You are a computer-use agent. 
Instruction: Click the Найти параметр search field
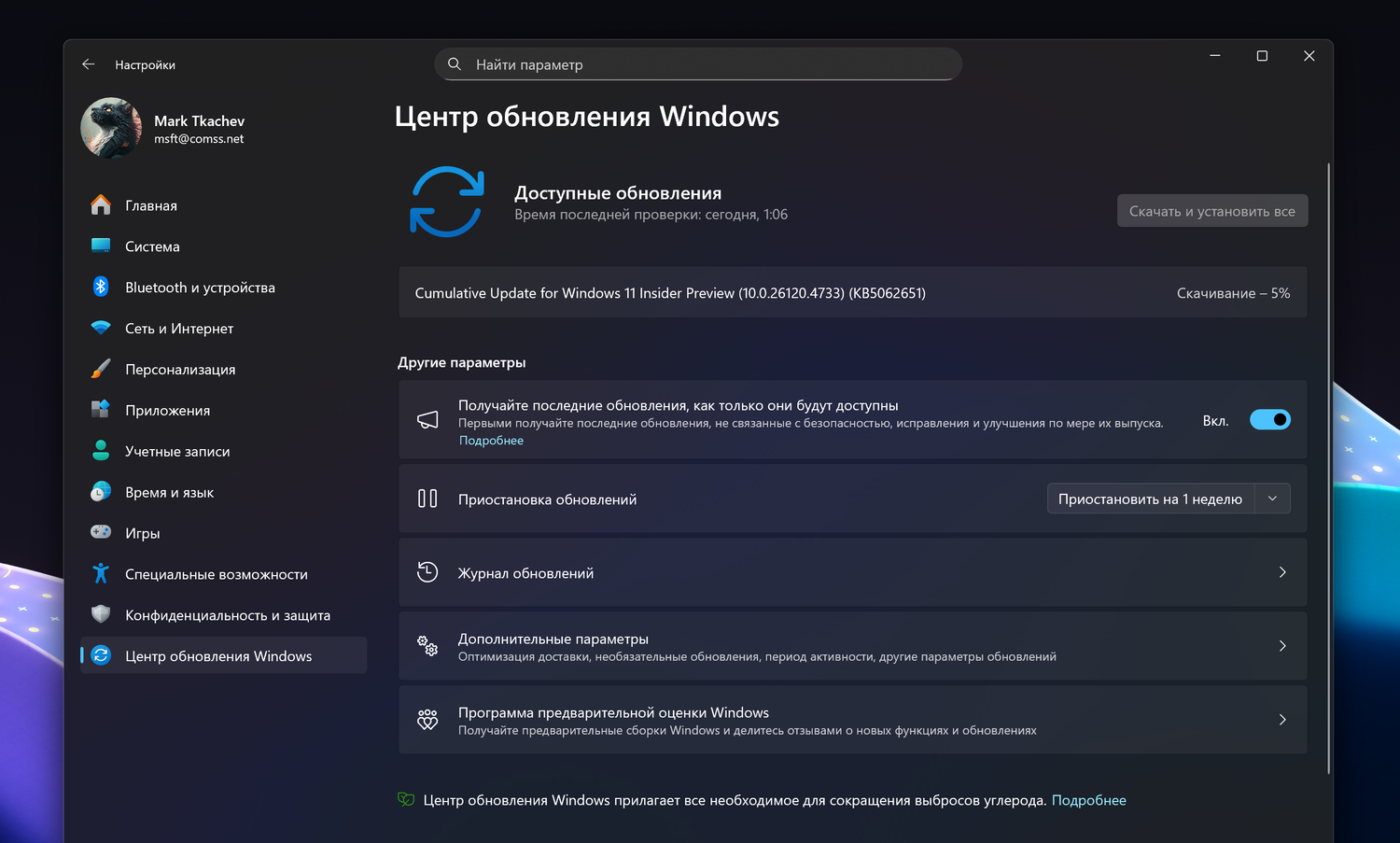(x=698, y=64)
